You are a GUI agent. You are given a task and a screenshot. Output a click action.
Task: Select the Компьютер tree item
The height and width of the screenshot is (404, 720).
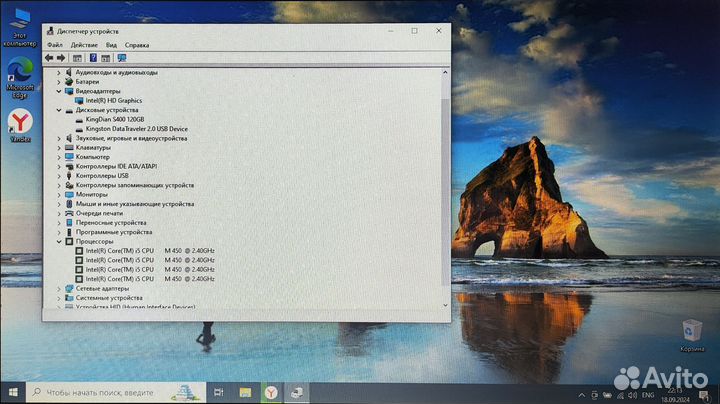92,157
